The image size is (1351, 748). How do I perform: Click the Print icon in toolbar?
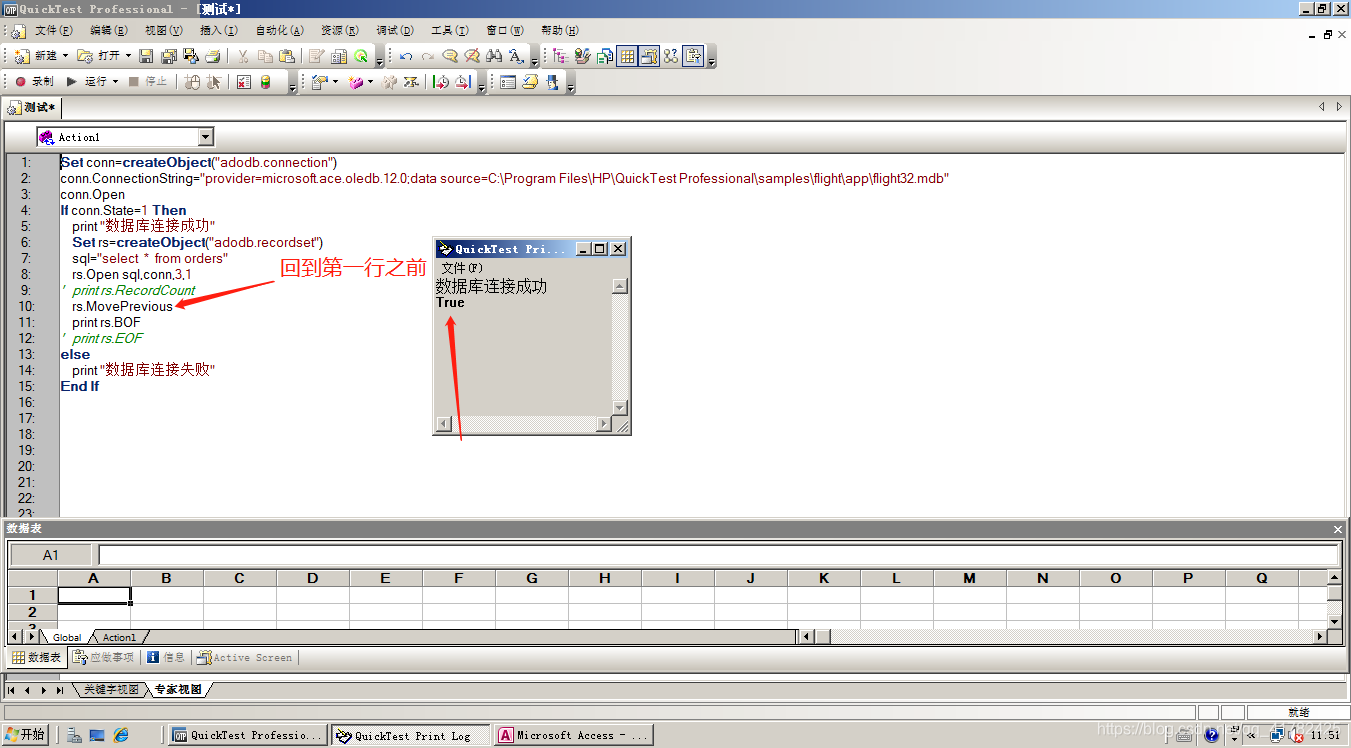click(x=213, y=56)
